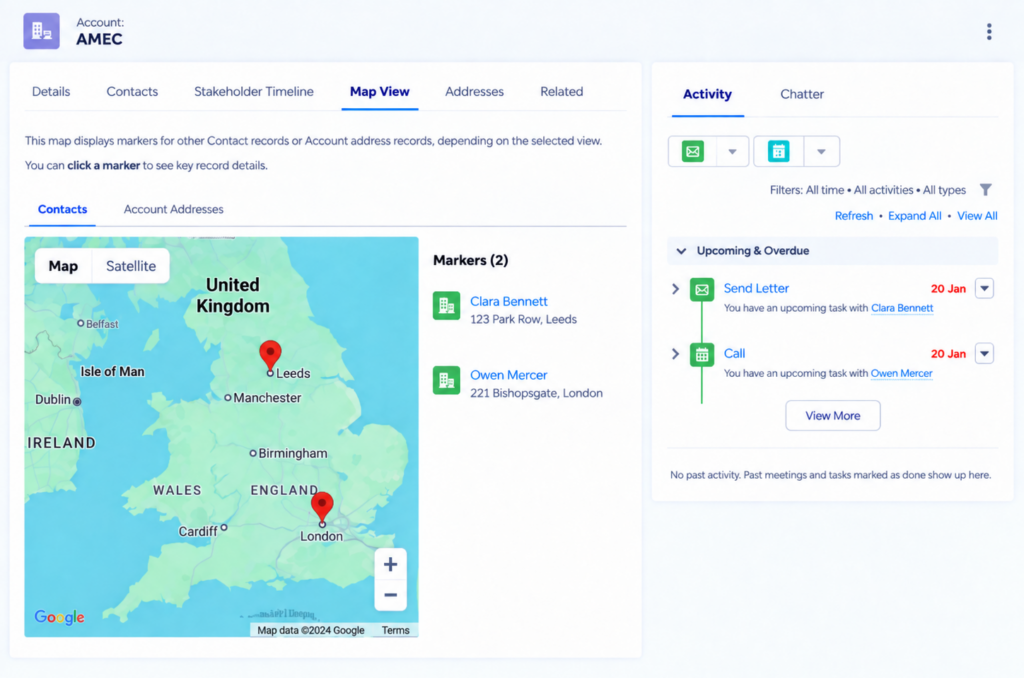1024x678 pixels.
Task: Open dropdown arrow next to calendar icon
Action: (821, 152)
